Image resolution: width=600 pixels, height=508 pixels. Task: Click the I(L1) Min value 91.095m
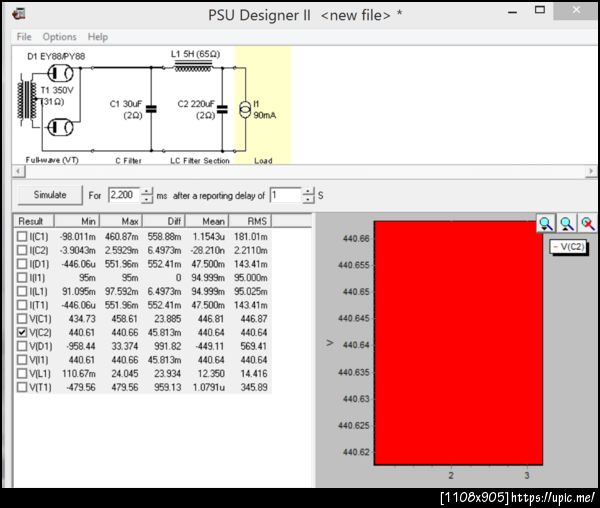pos(78,292)
